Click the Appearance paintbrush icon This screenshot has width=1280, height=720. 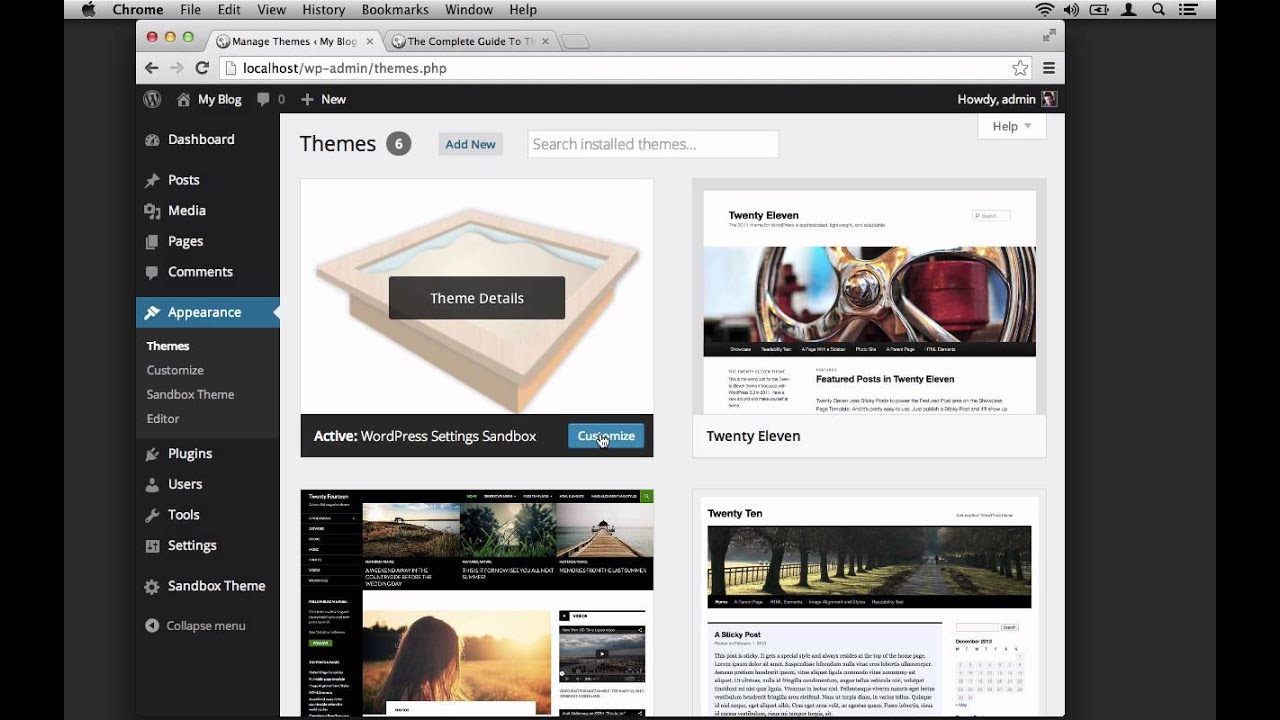(152, 312)
